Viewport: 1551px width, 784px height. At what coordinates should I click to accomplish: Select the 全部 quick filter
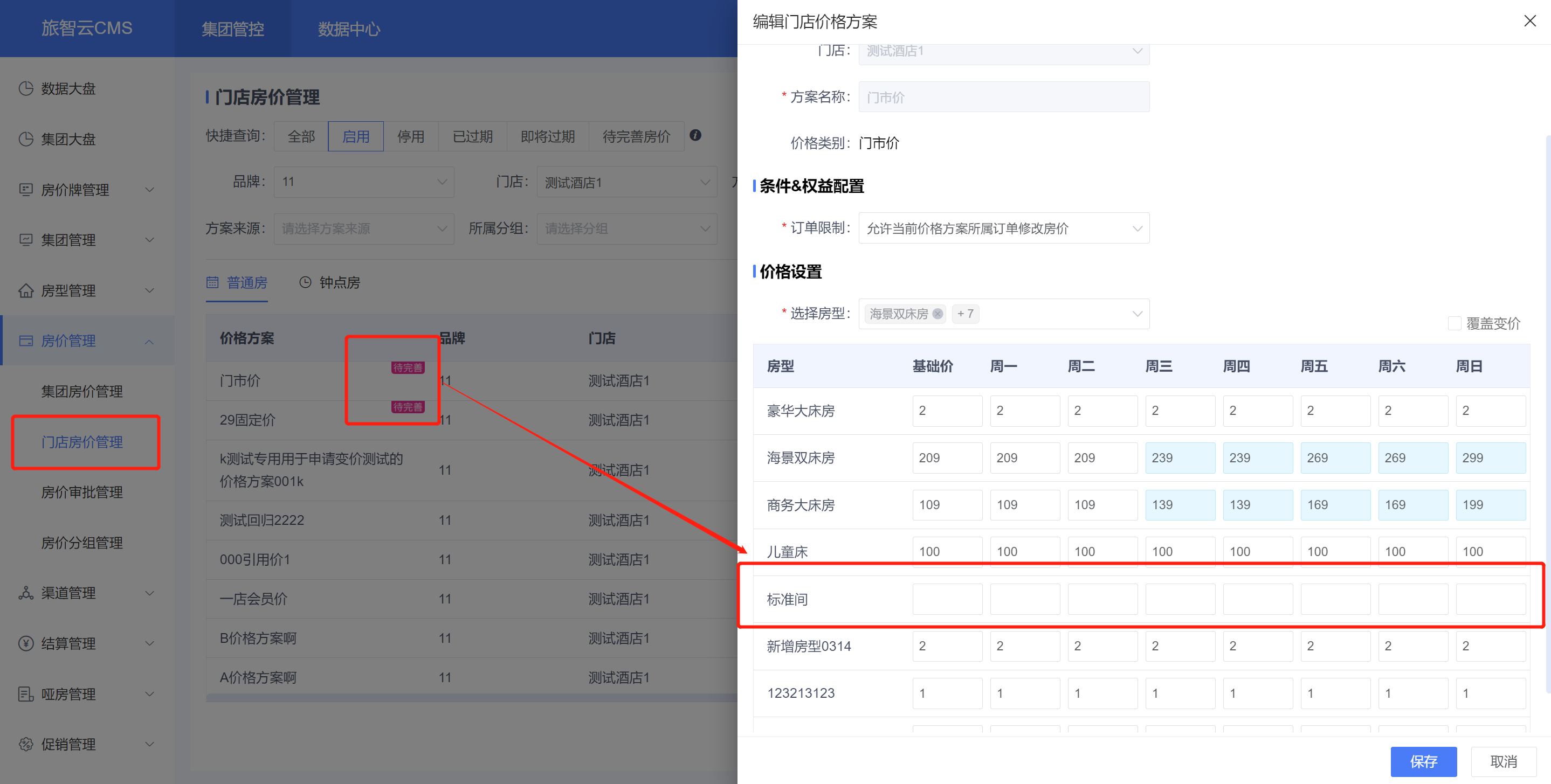click(301, 136)
